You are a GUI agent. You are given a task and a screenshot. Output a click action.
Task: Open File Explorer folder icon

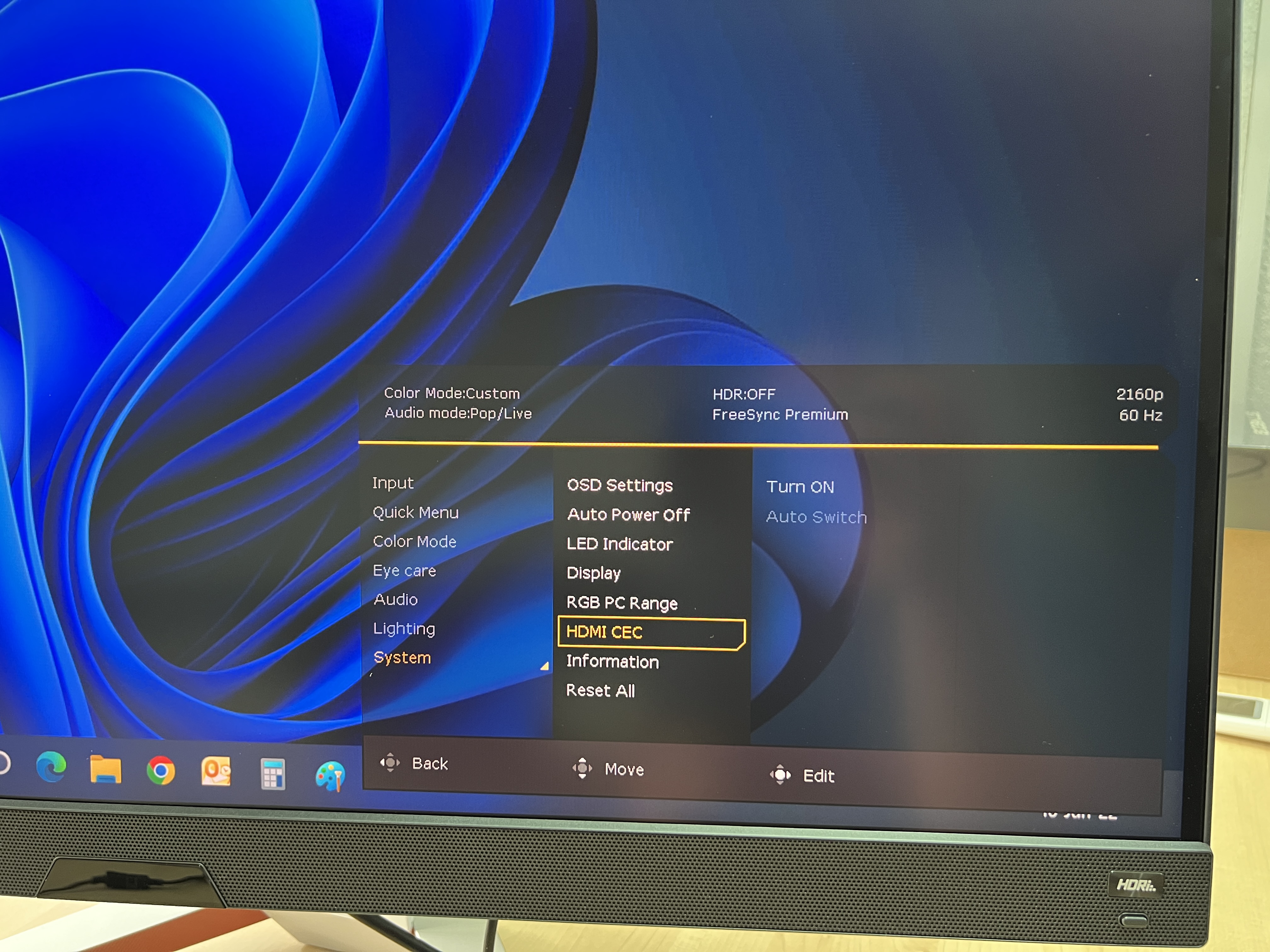[x=106, y=769]
